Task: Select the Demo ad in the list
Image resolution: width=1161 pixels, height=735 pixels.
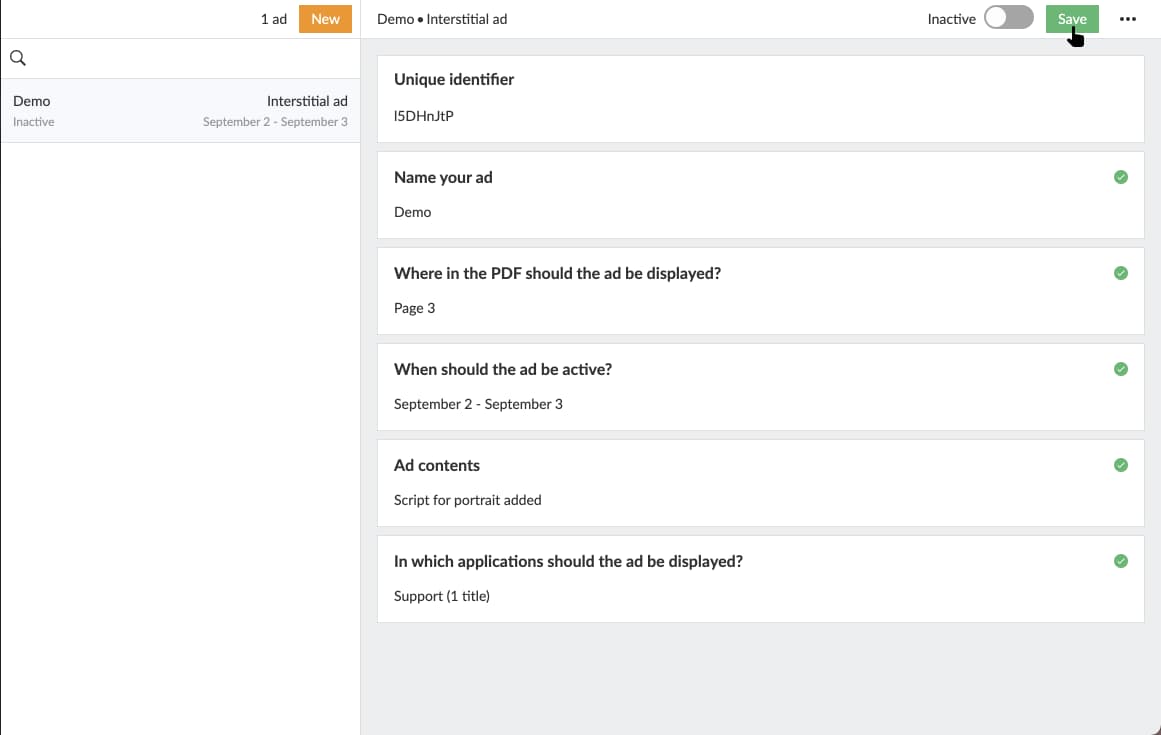Action: [x=180, y=110]
